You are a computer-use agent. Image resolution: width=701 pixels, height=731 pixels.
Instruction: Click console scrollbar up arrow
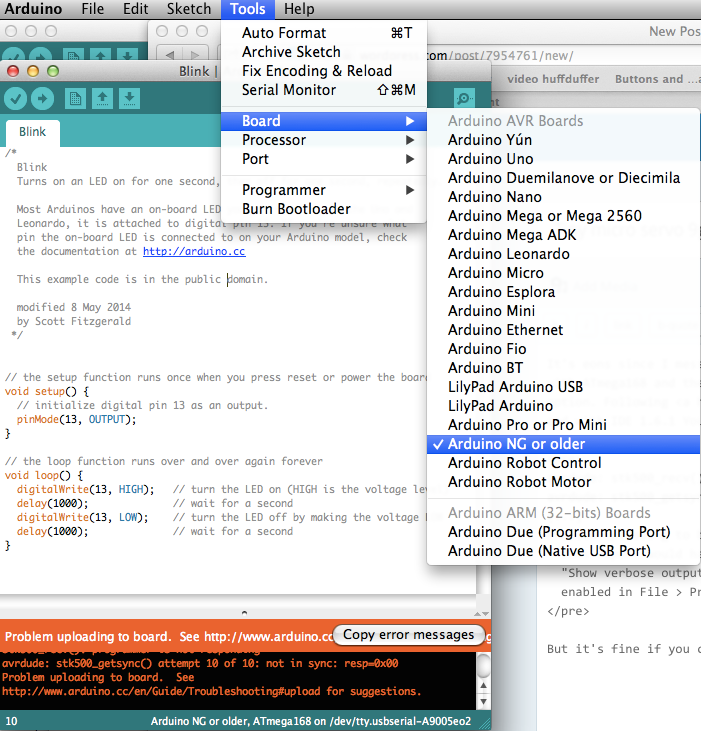click(483, 685)
